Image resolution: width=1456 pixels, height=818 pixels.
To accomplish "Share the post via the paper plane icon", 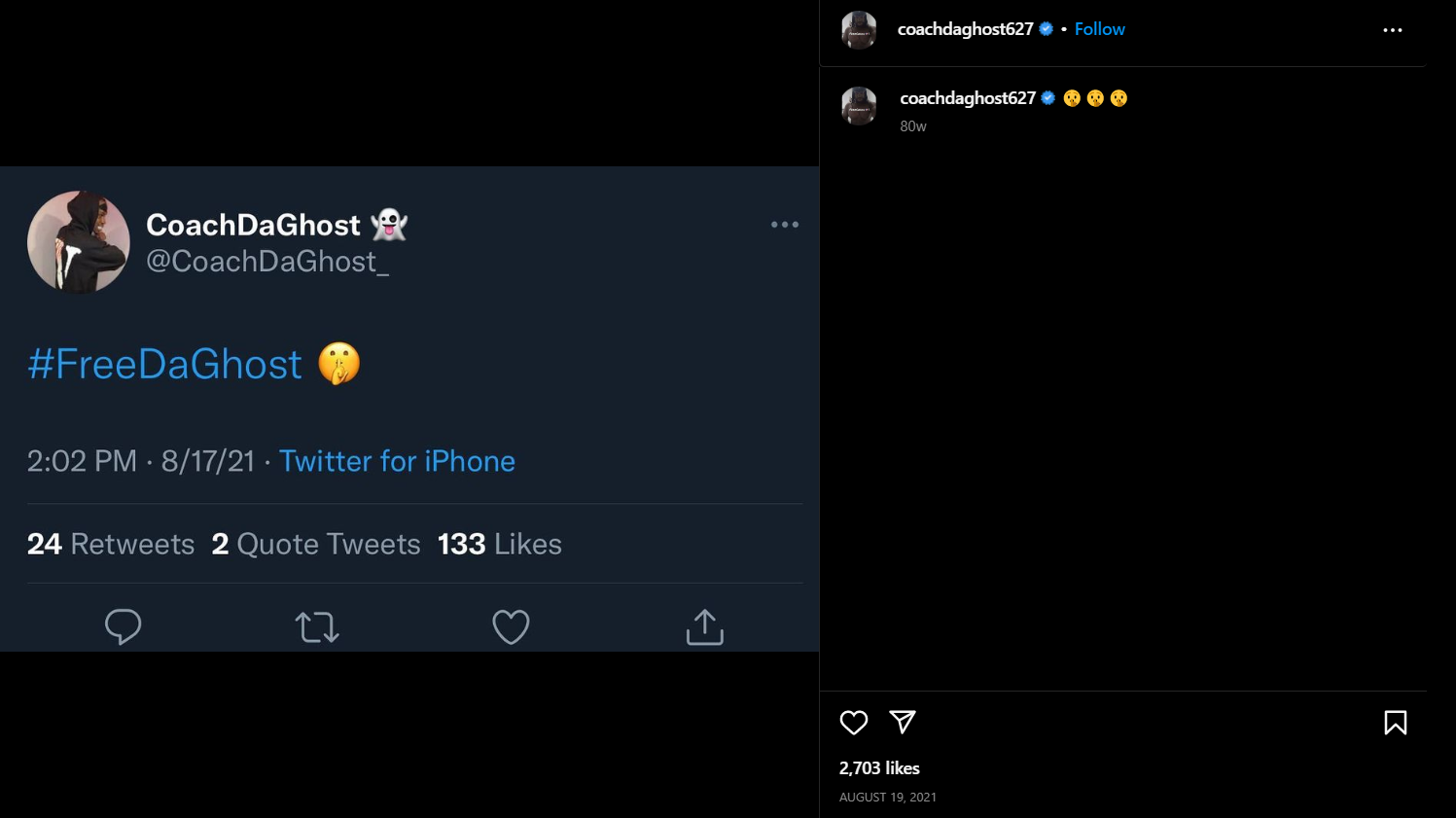I will [903, 722].
